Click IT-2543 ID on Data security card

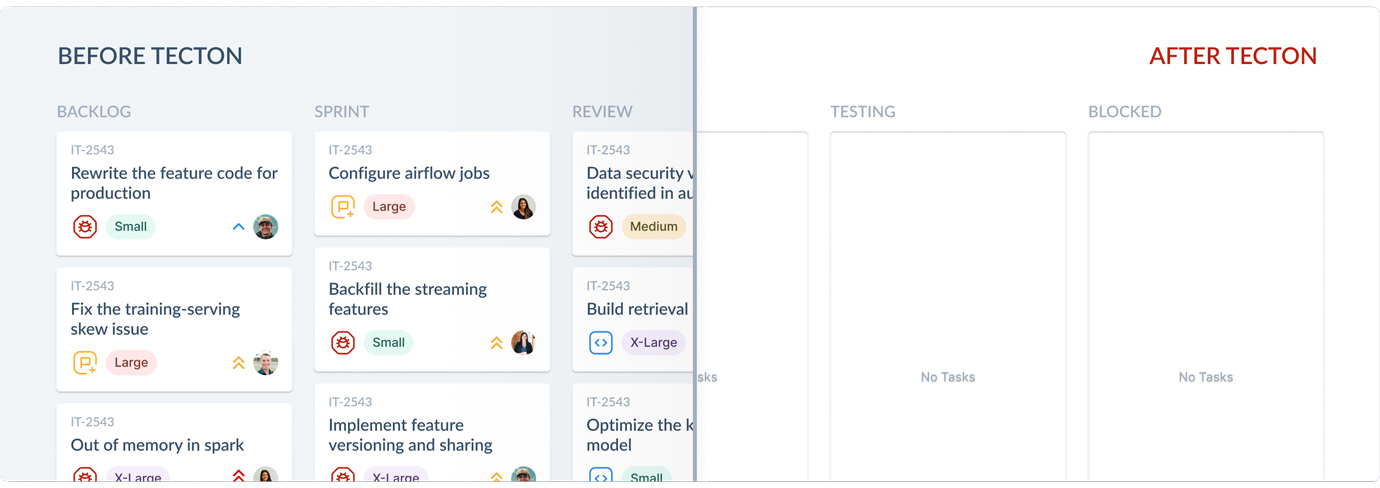(x=608, y=150)
